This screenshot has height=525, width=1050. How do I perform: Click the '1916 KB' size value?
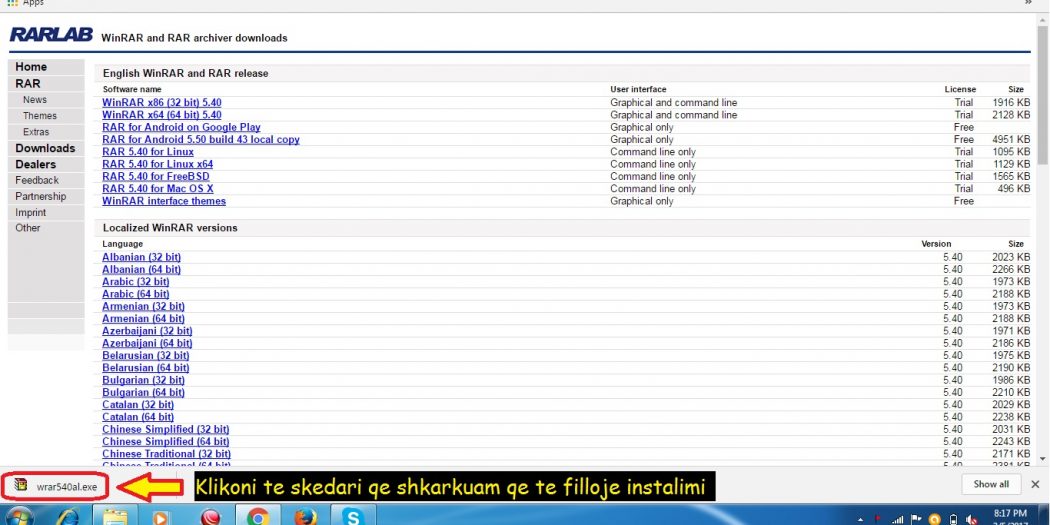(1011, 102)
